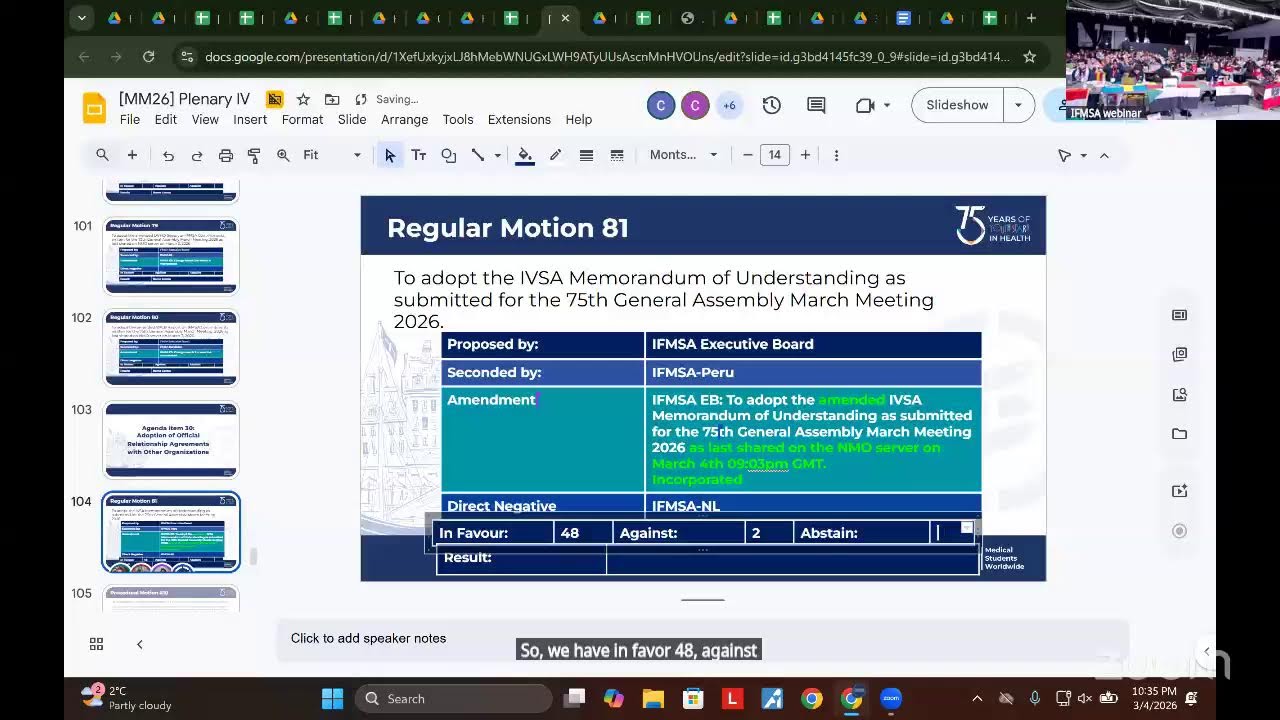Viewport: 1280px width, 720px height.
Task: Start a Meet call camera icon
Action: tap(865, 105)
